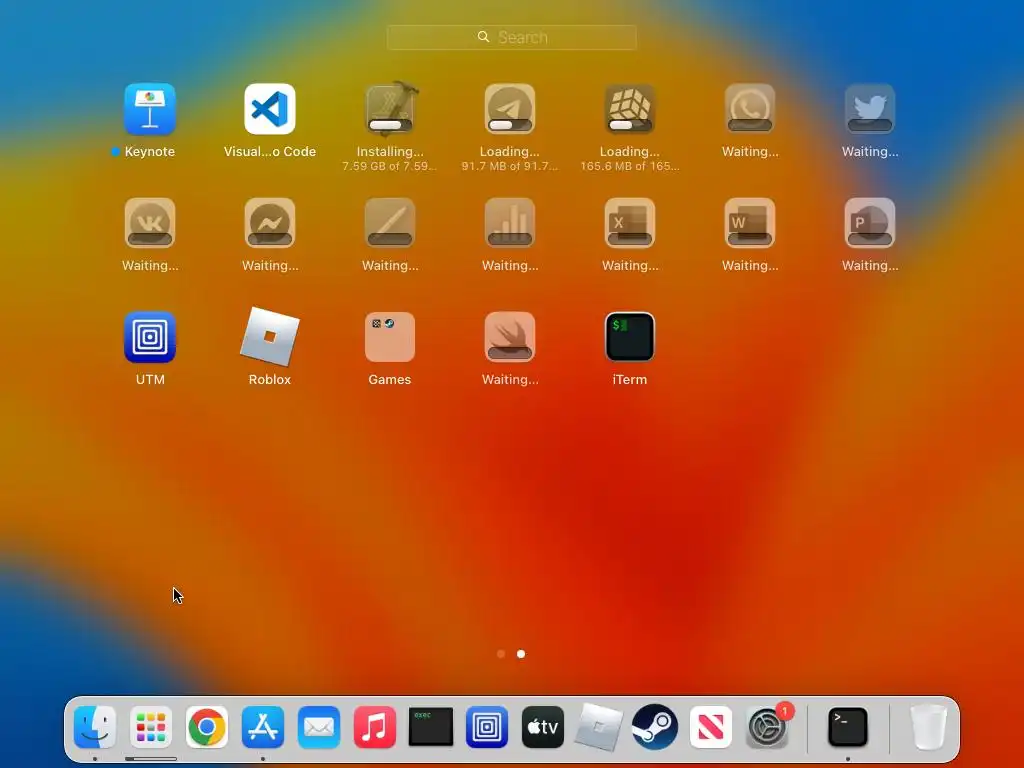Click the waiting Excel icon
This screenshot has width=1024, height=768.
(x=630, y=223)
